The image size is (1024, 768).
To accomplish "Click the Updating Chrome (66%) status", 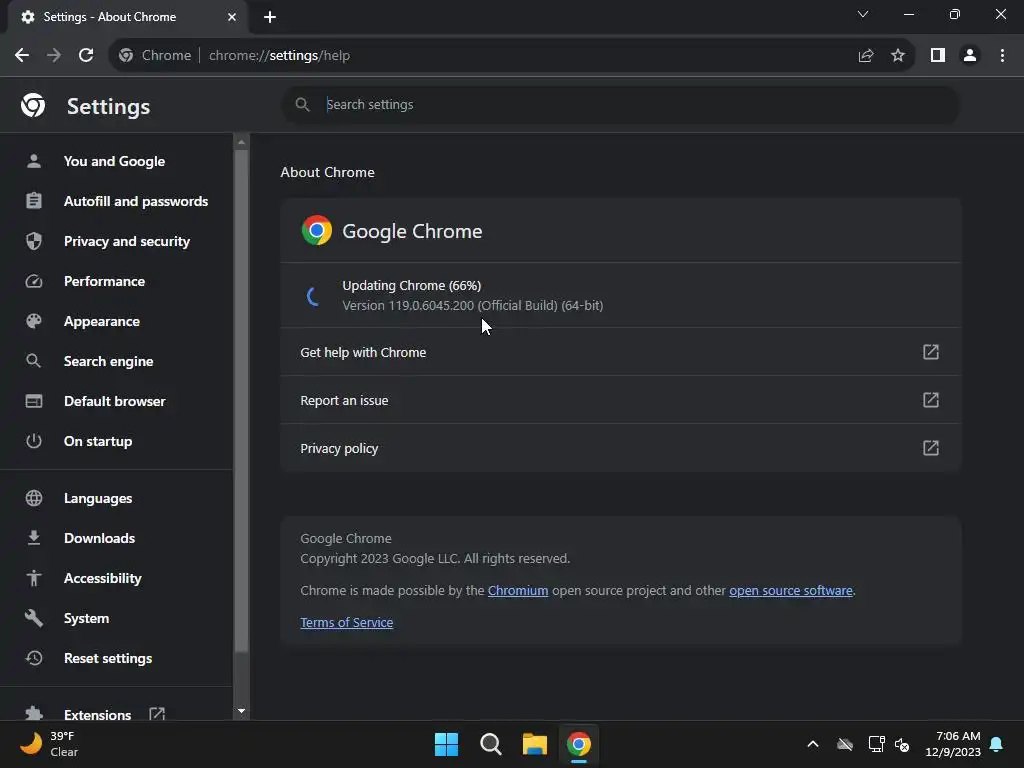I will [x=411, y=285].
